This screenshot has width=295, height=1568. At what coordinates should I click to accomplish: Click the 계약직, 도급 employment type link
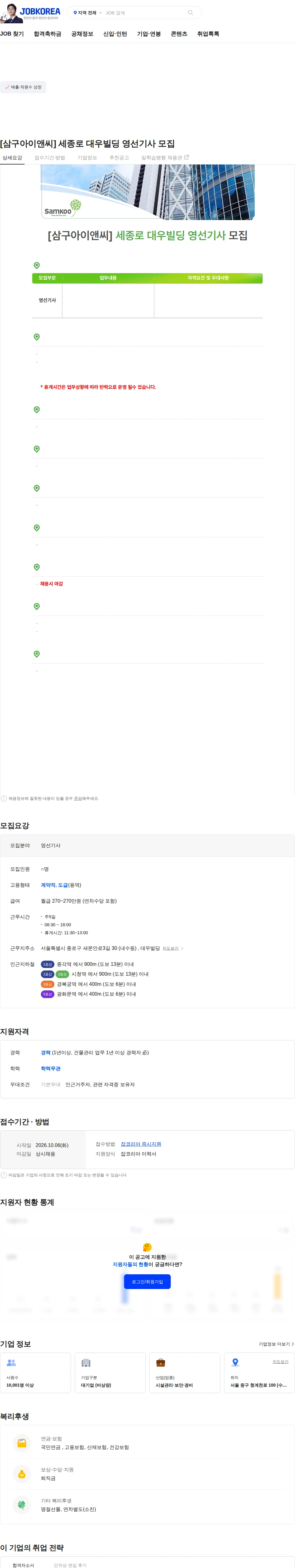pos(54,885)
